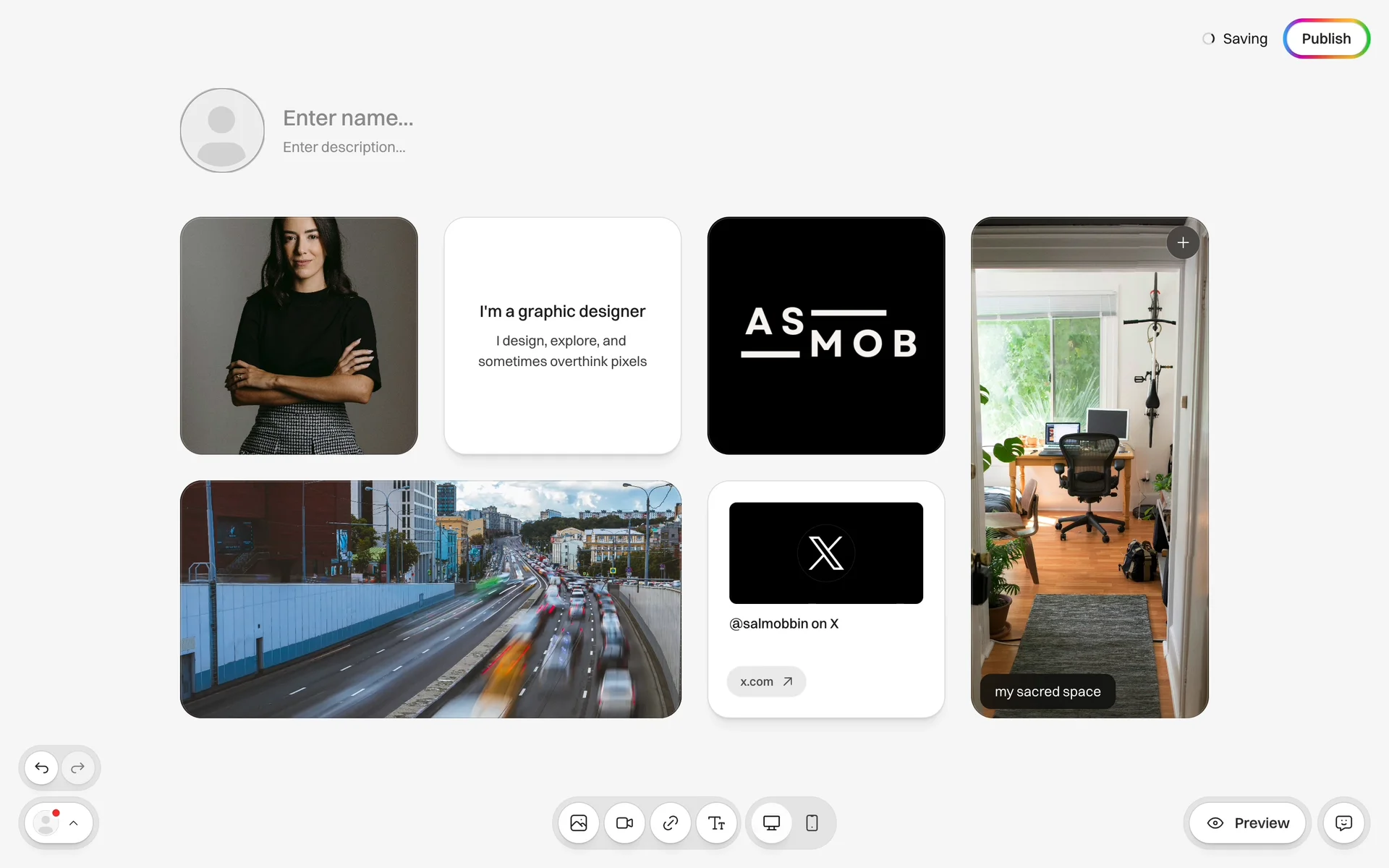Click the Publish button
1389x868 pixels.
click(x=1326, y=39)
